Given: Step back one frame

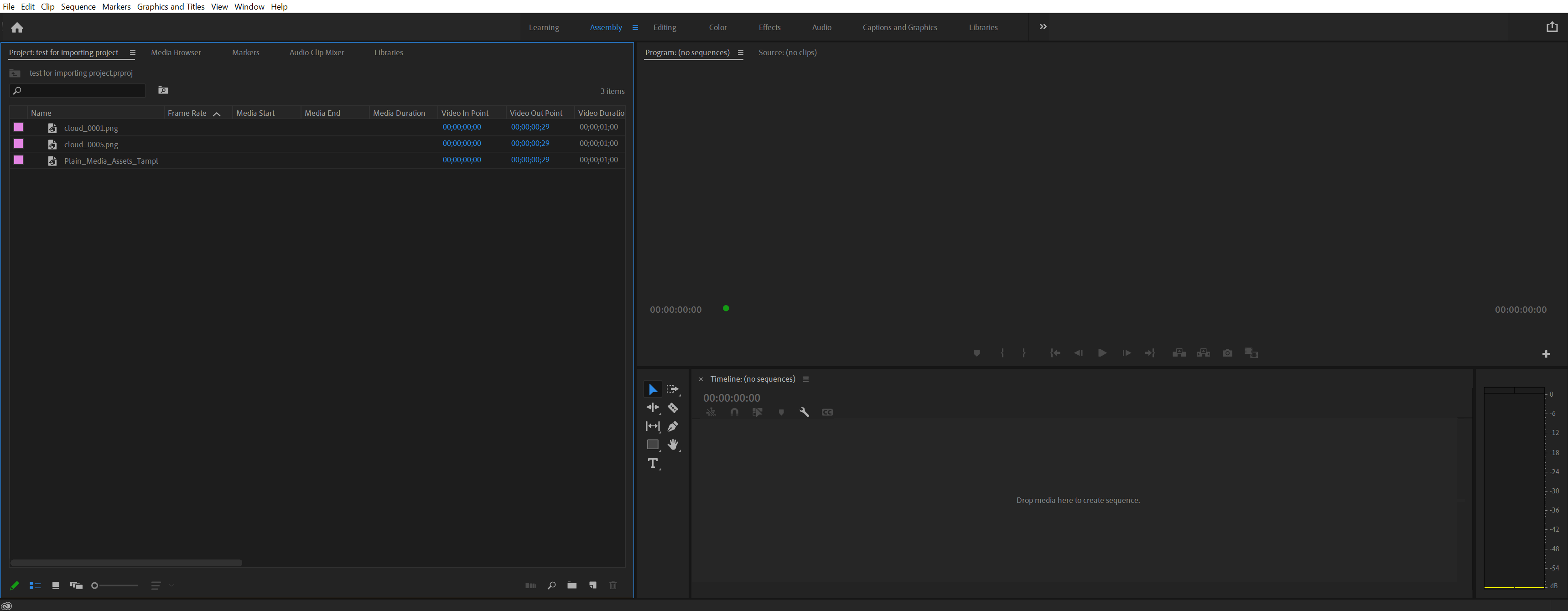Looking at the screenshot, I should (1078, 353).
